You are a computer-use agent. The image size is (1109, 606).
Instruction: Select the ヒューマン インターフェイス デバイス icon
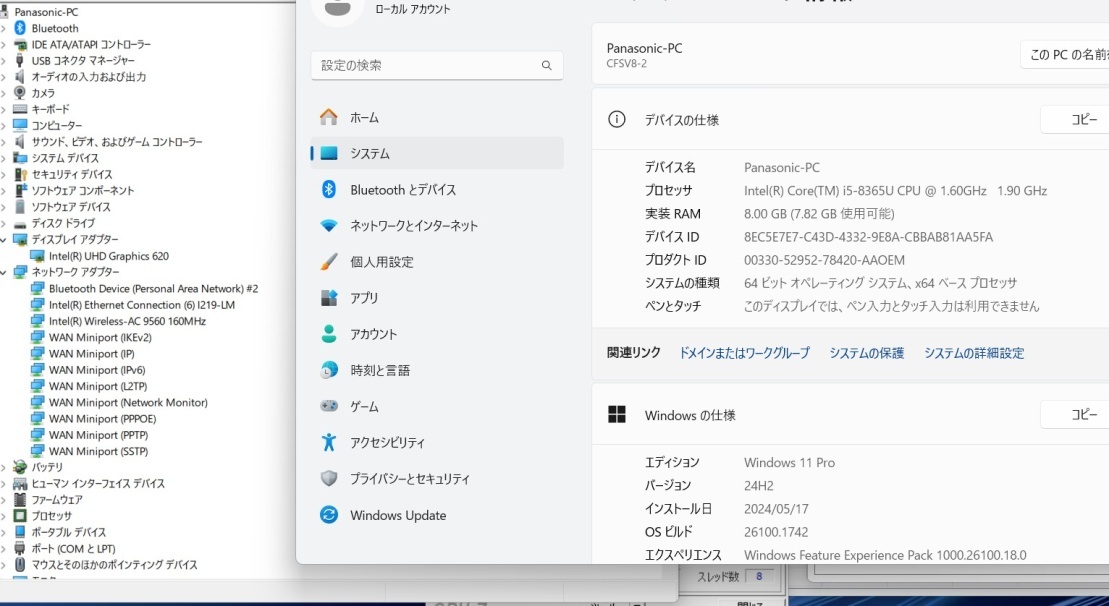coord(20,484)
